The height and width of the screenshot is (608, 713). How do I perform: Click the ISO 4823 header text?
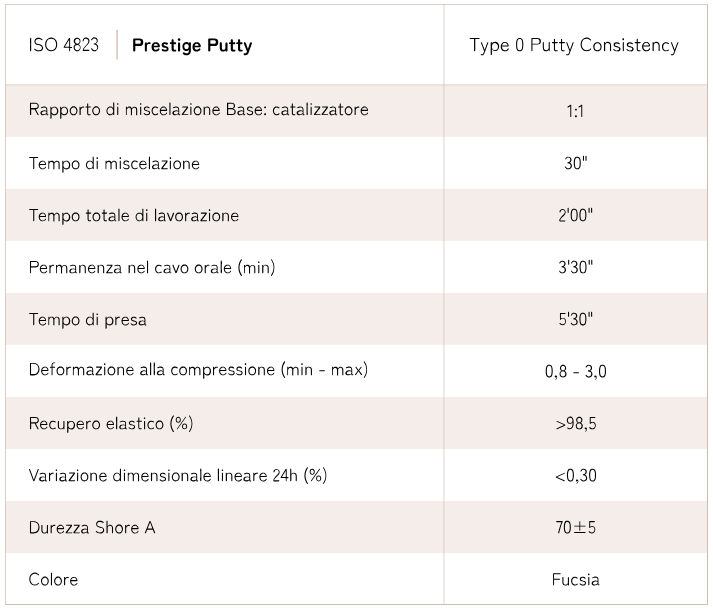[x=64, y=45]
